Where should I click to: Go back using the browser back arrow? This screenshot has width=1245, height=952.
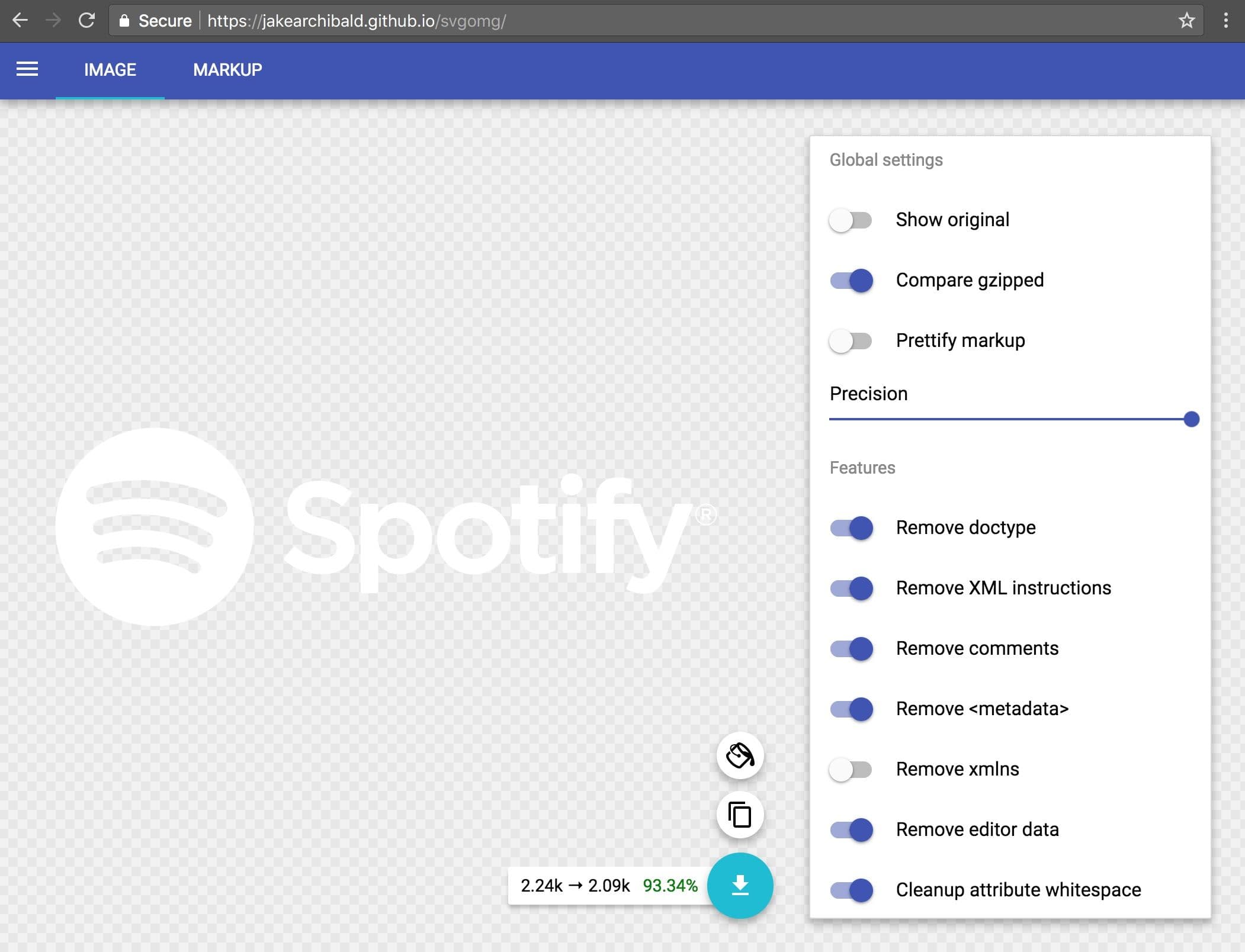coord(20,20)
